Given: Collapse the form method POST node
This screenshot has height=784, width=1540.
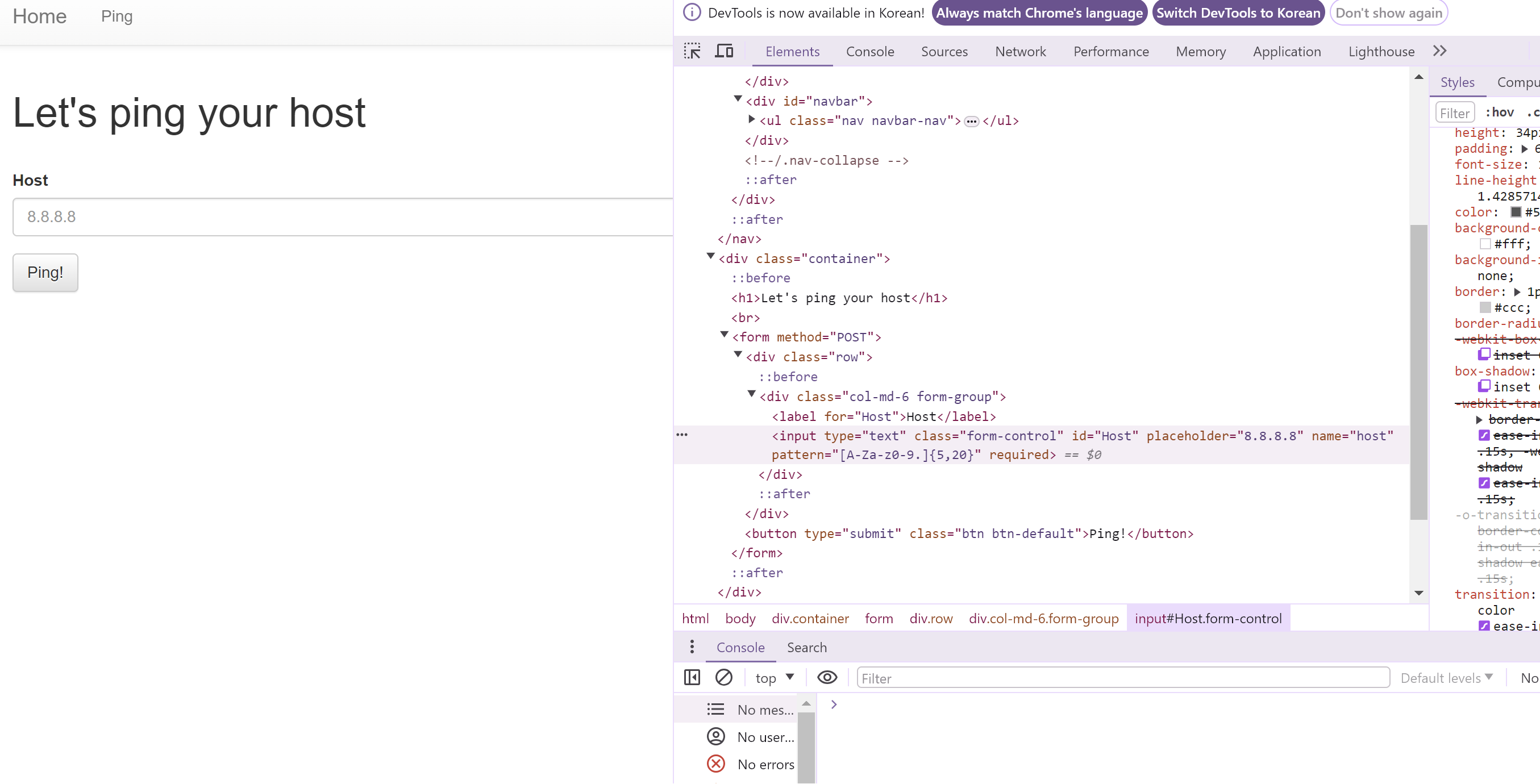Looking at the screenshot, I should point(724,335).
